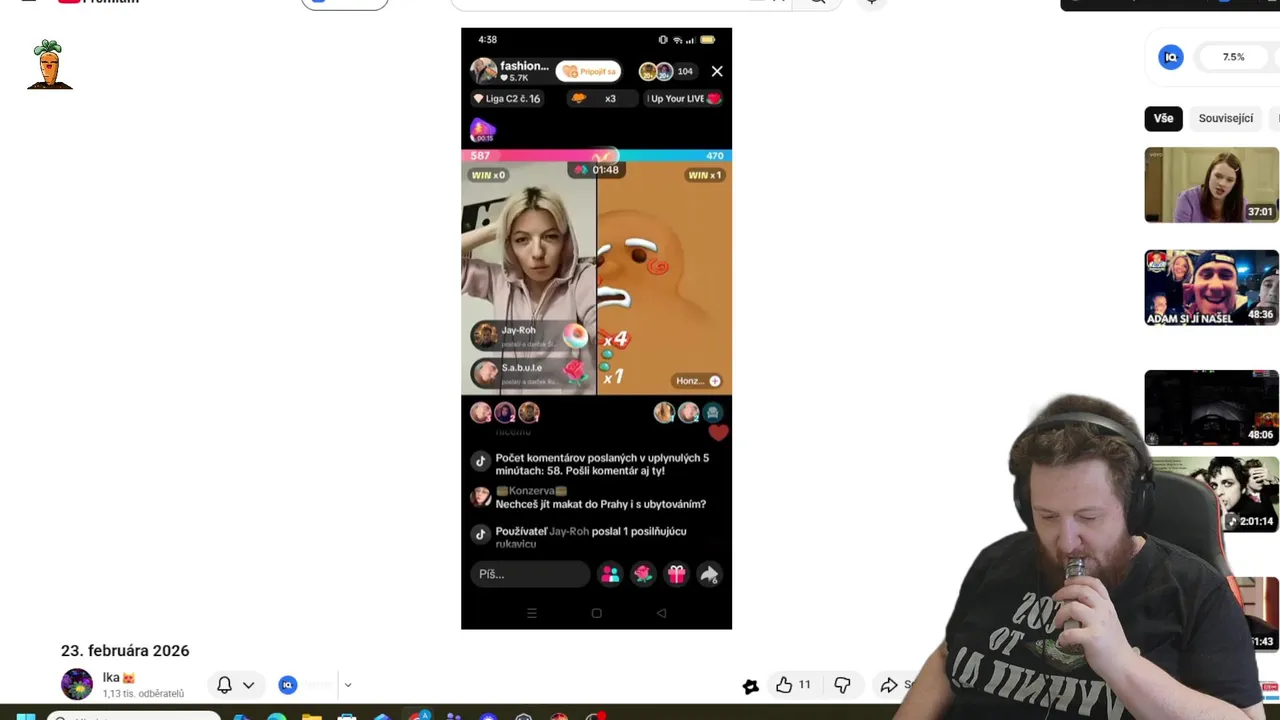The height and width of the screenshot is (720, 1280).
Task: Click the IQ 7.5% score widget
Action: coord(1234,57)
